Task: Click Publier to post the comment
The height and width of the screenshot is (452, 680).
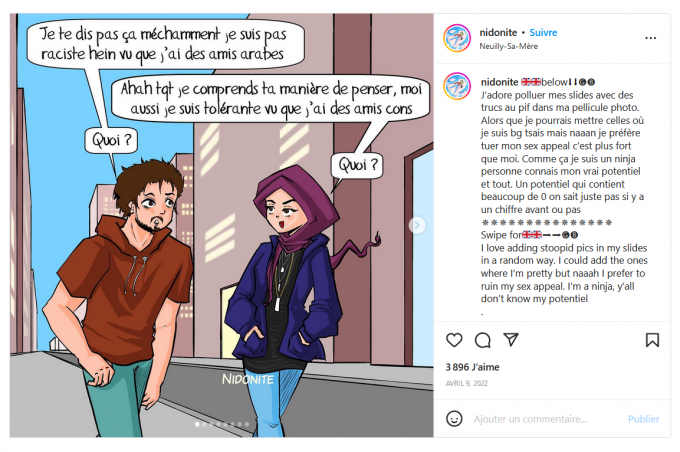Action: [x=644, y=419]
